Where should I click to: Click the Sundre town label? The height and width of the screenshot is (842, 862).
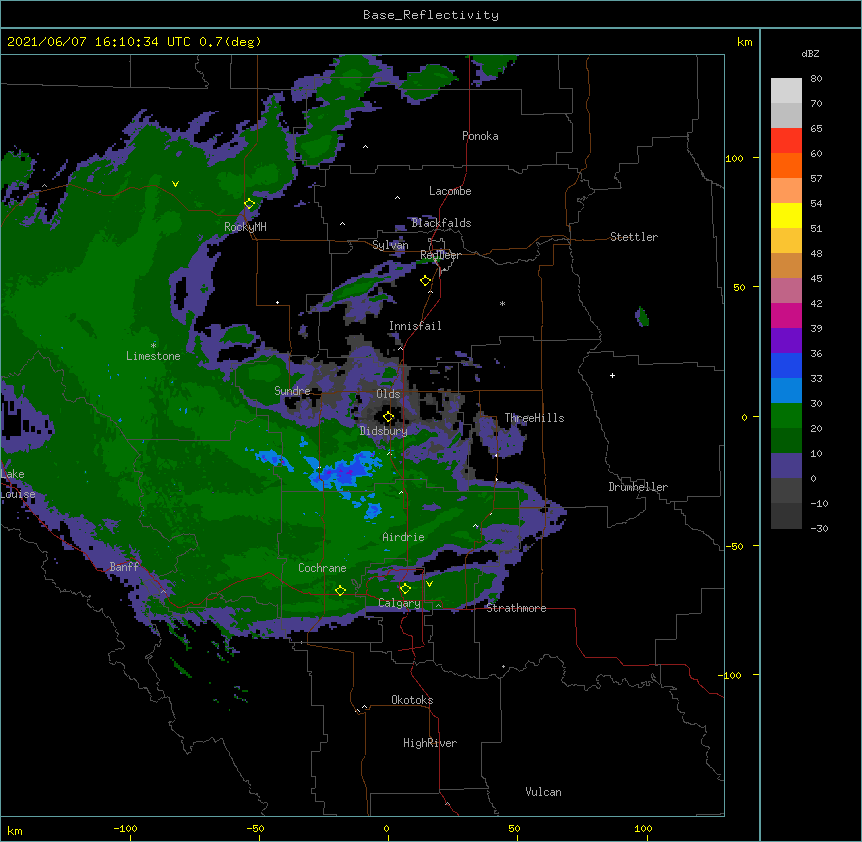(x=292, y=391)
